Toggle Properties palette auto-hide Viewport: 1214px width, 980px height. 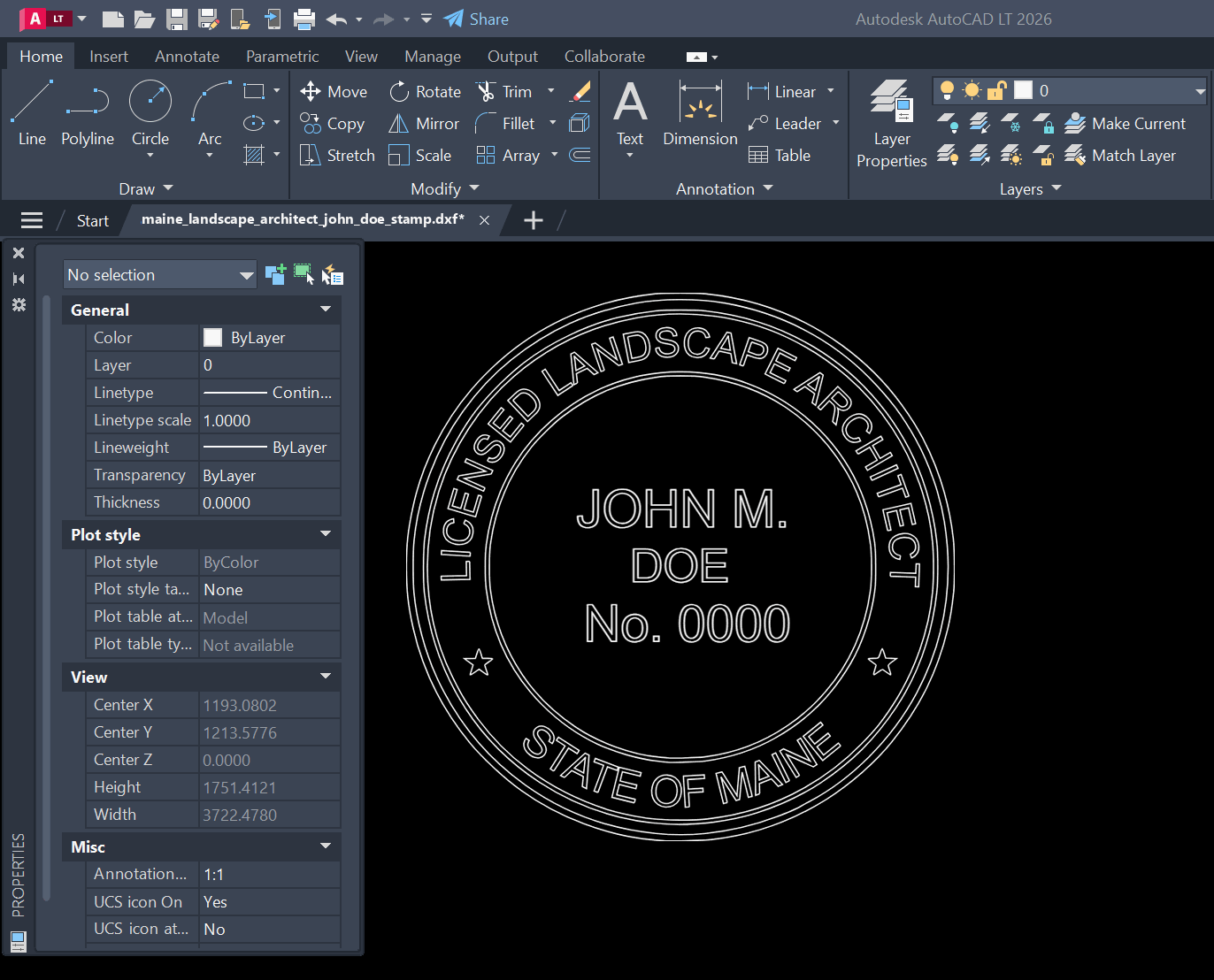[x=19, y=279]
